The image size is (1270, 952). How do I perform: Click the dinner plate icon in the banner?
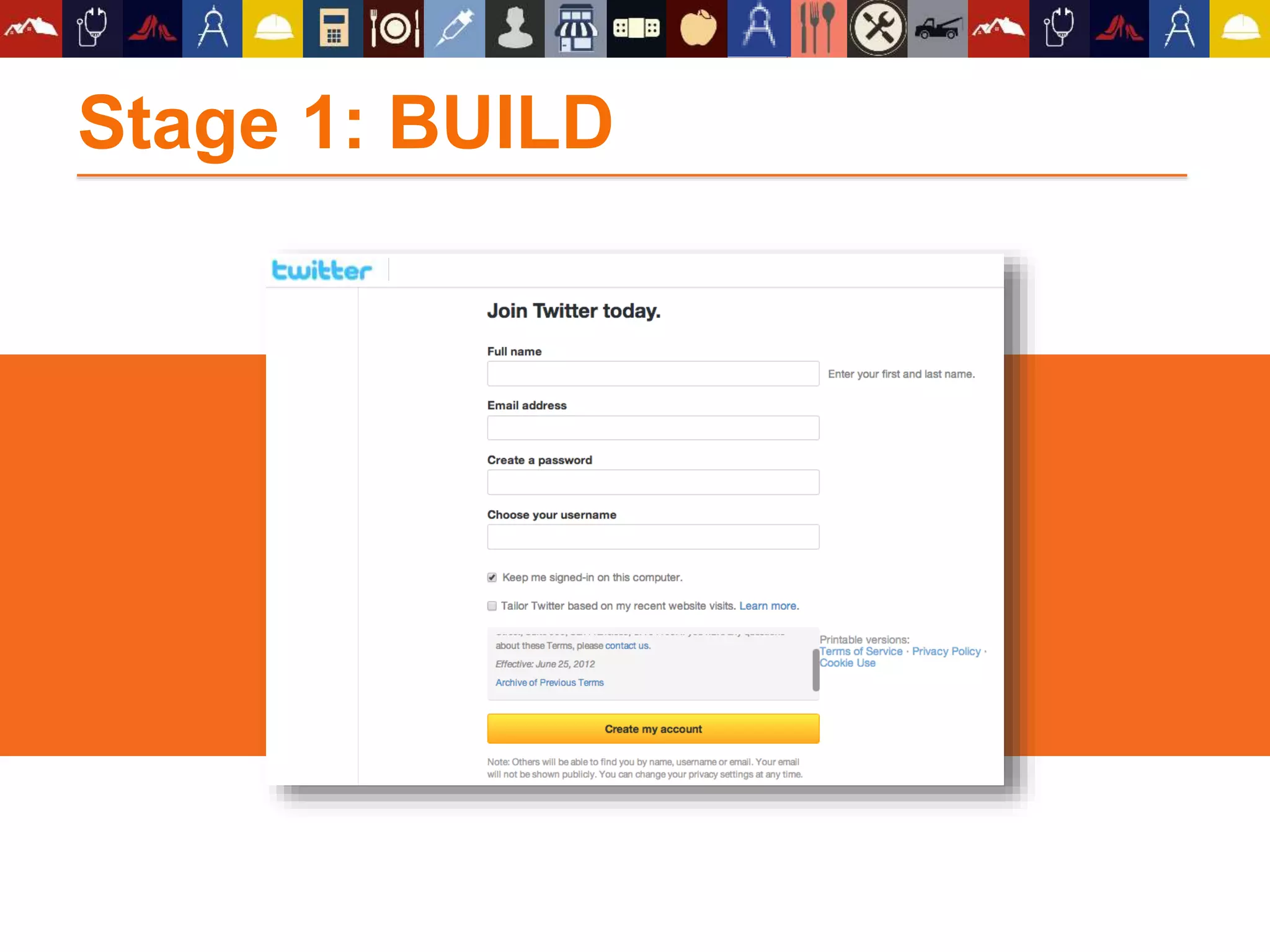[394, 29]
